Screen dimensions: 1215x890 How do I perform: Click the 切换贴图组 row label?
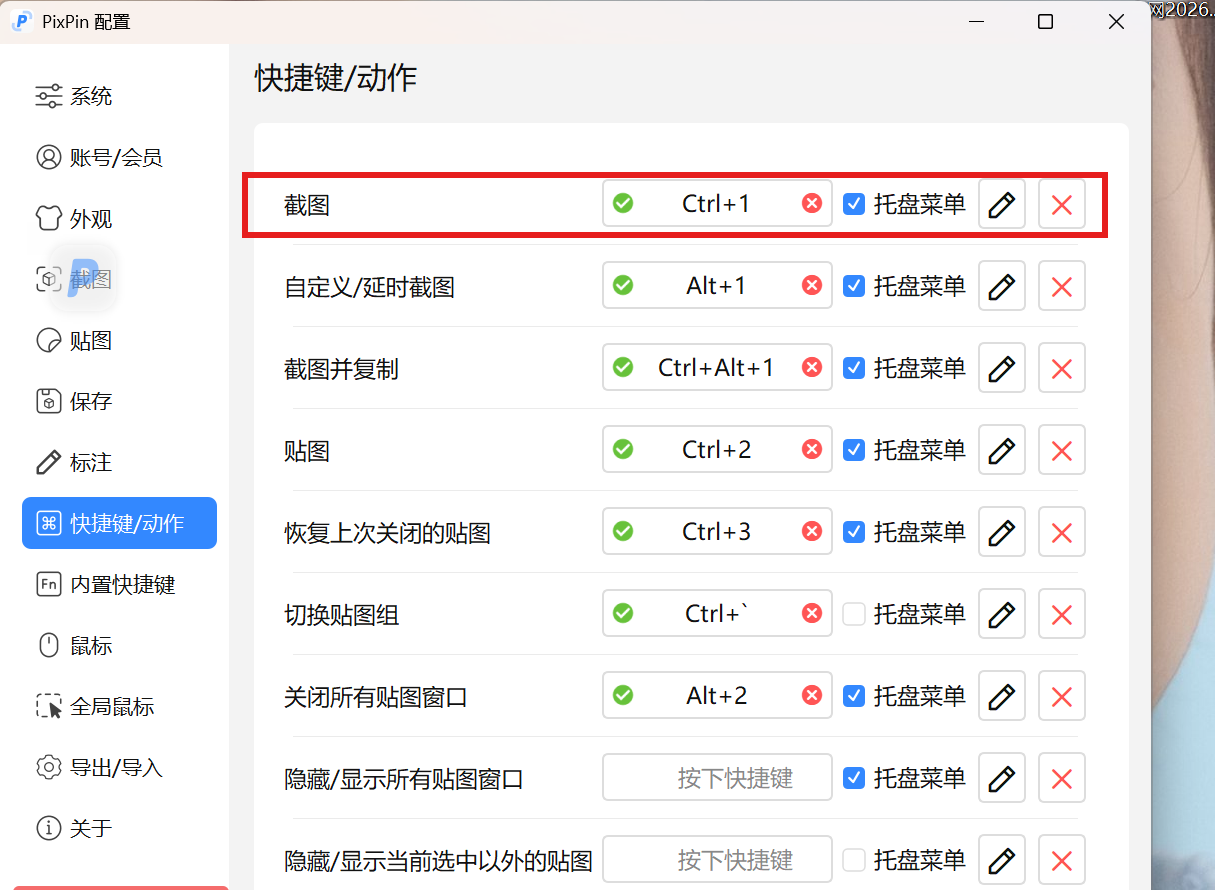pyautogui.click(x=341, y=615)
